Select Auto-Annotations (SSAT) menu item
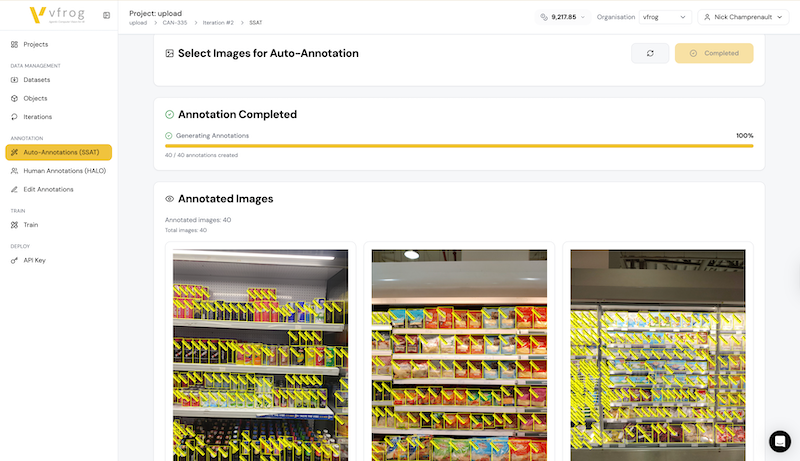 coord(59,152)
